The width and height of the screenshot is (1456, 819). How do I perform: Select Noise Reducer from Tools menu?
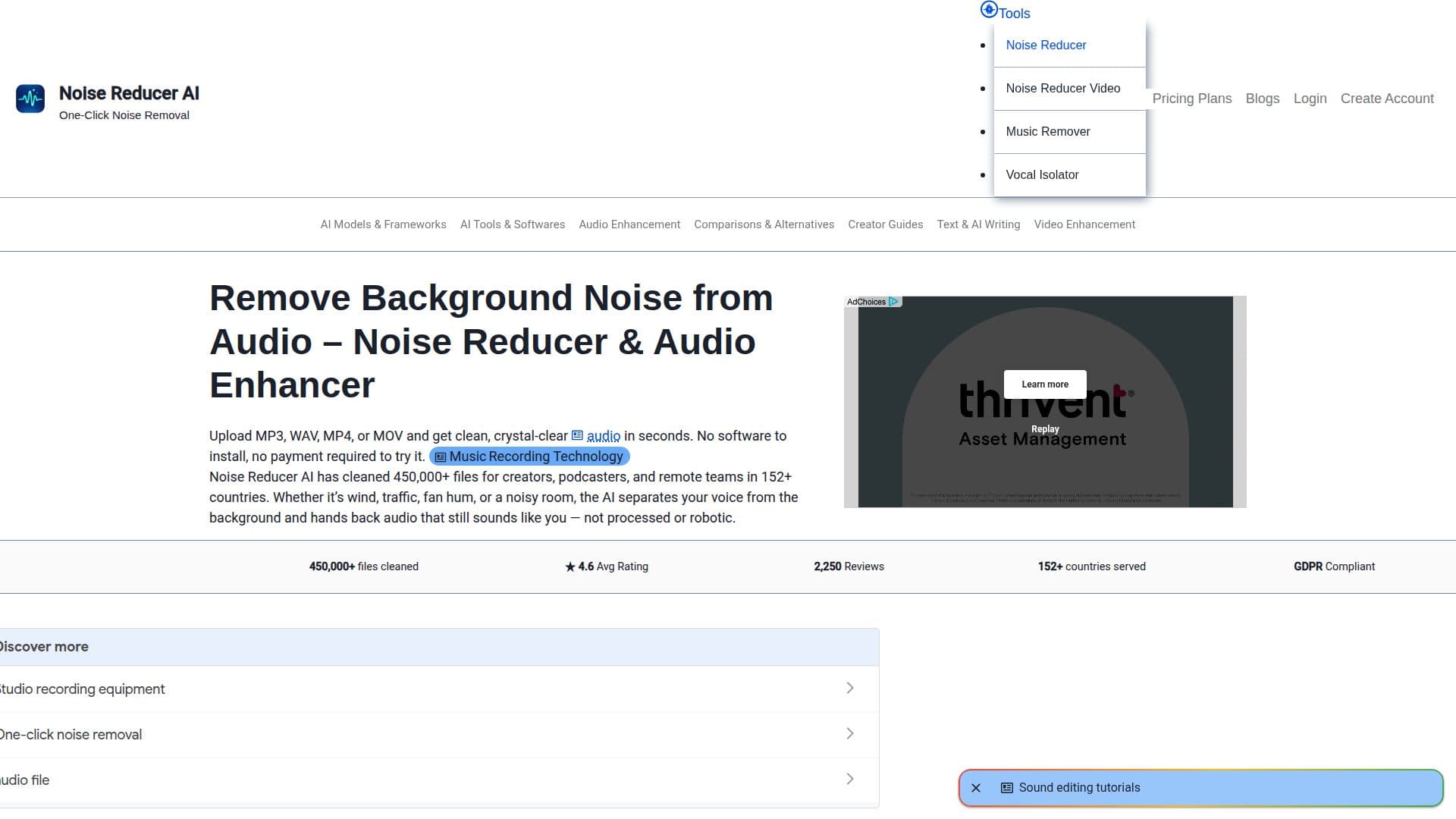pos(1069,45)
